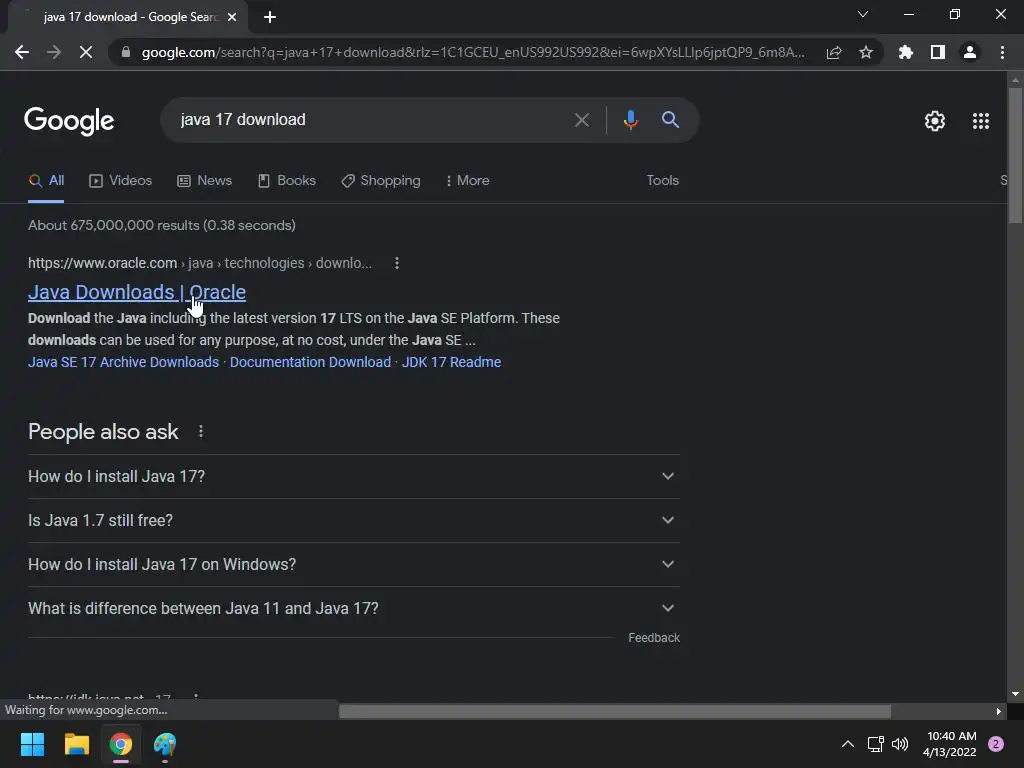Click Chrome icon in taskbar
1024x768 pixels.
pos(121,744)
